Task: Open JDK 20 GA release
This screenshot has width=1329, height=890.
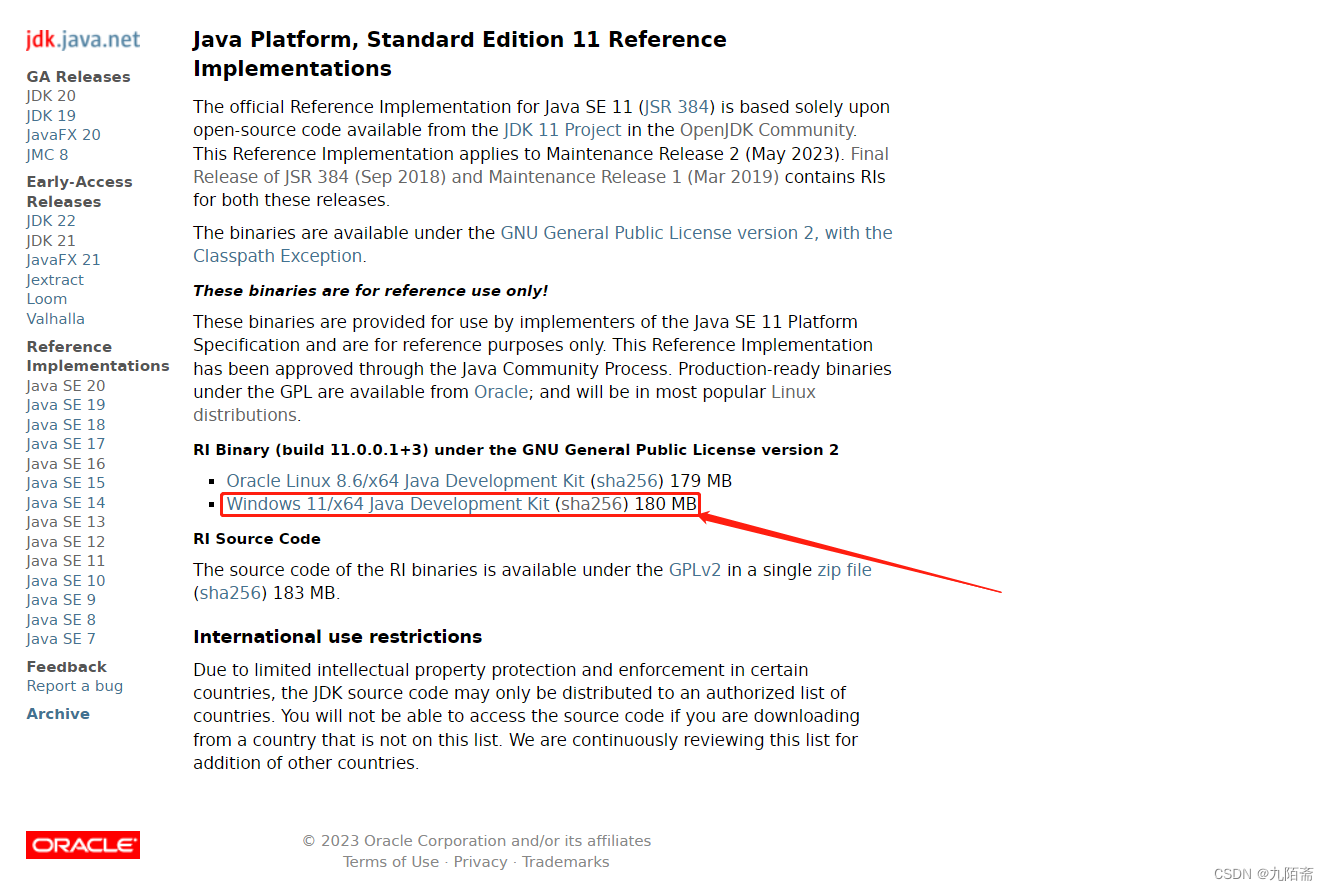Action: click(51, 96)
